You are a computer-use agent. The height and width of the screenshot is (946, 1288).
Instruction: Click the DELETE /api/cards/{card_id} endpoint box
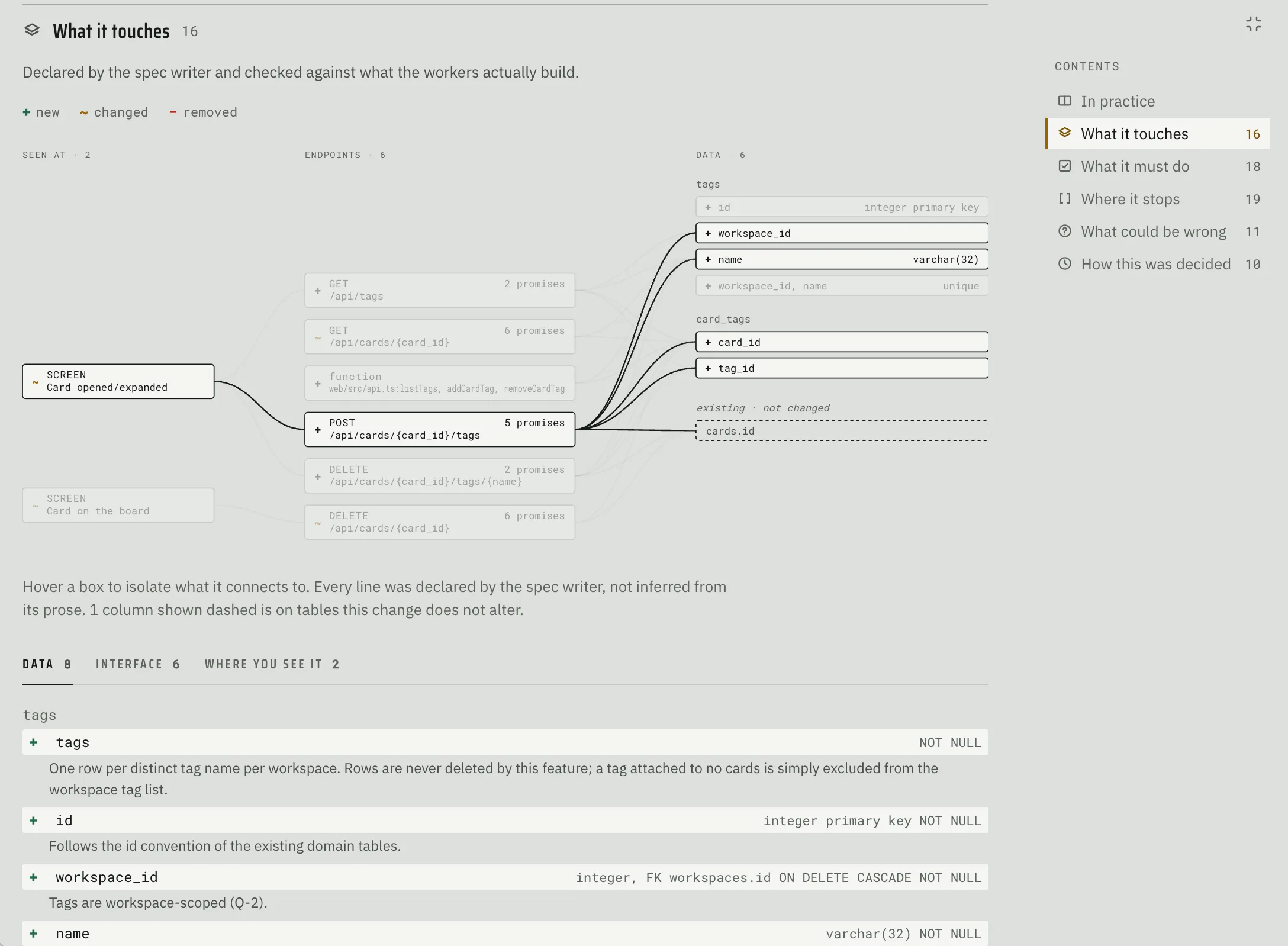440,522
